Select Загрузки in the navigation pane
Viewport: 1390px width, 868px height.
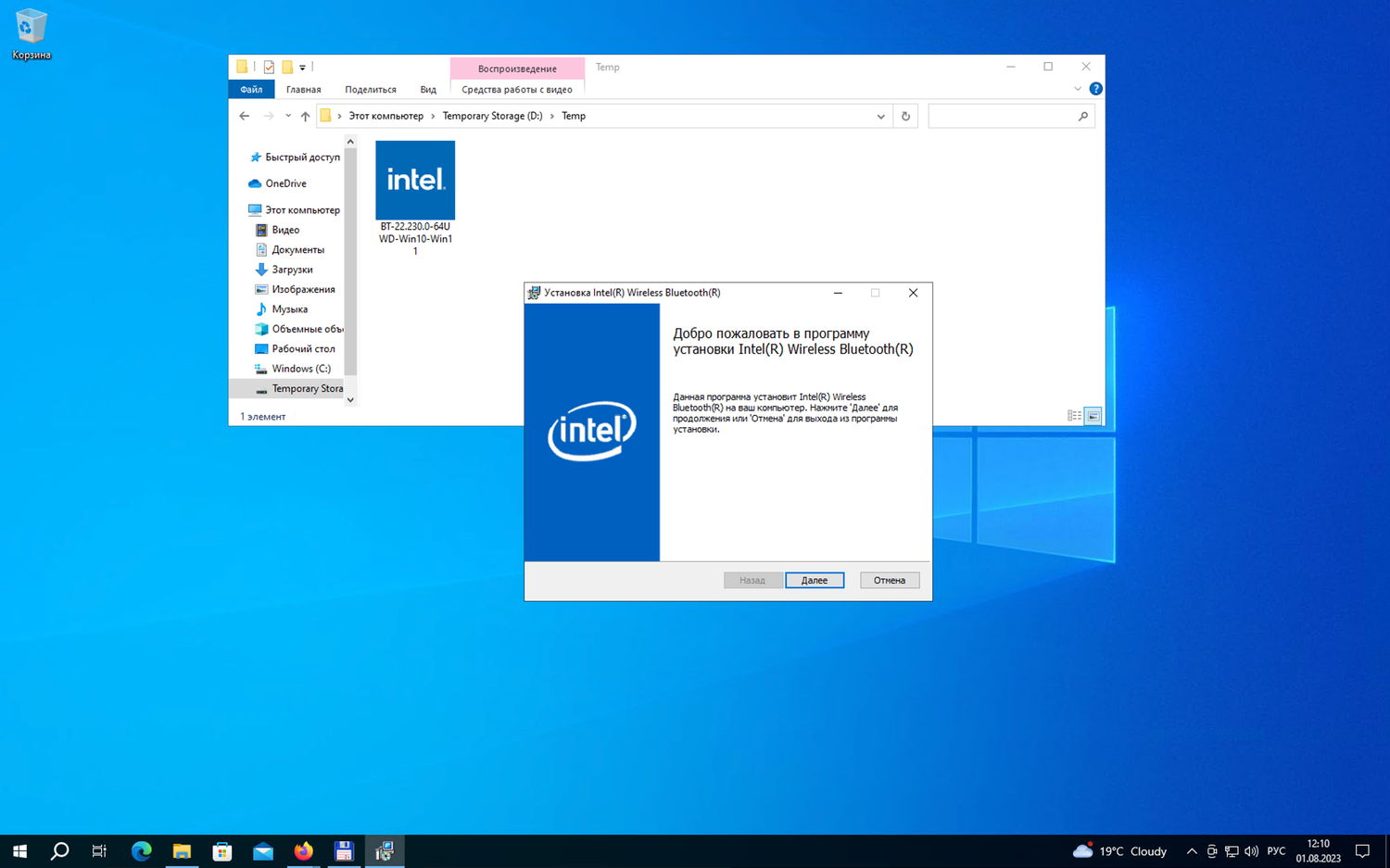(x=292, y=270)
